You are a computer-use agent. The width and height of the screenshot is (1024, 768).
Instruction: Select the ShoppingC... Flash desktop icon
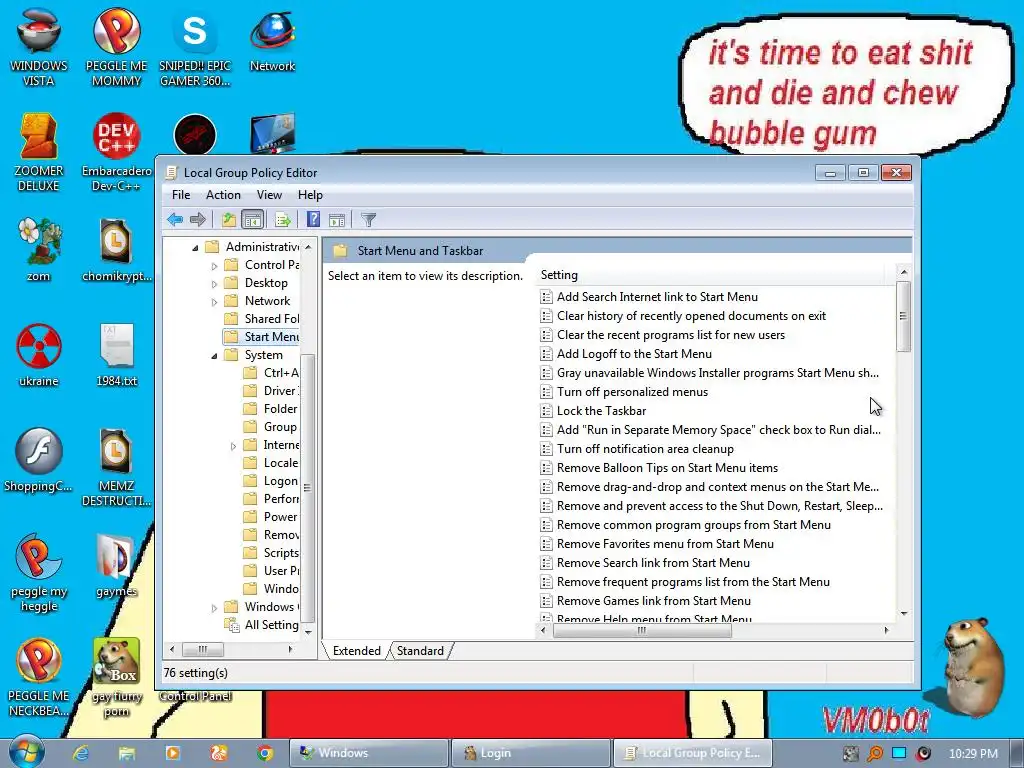[x=39, y=460]
